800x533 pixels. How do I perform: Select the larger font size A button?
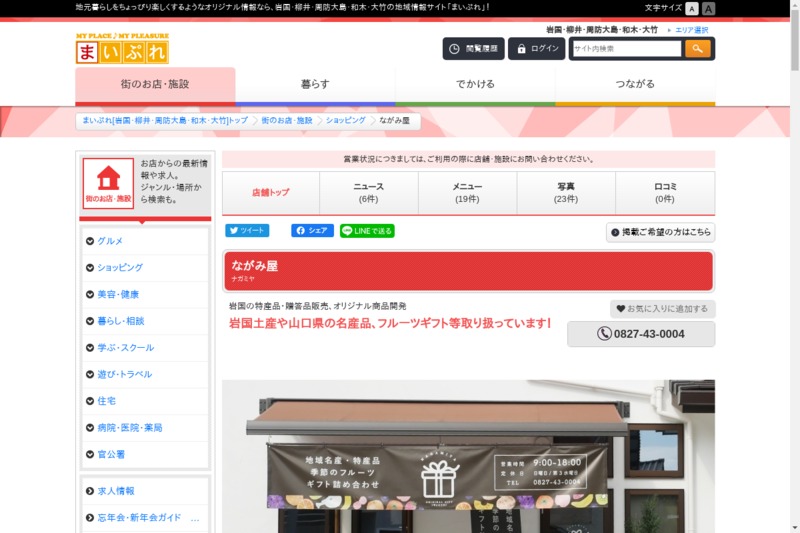709,8
